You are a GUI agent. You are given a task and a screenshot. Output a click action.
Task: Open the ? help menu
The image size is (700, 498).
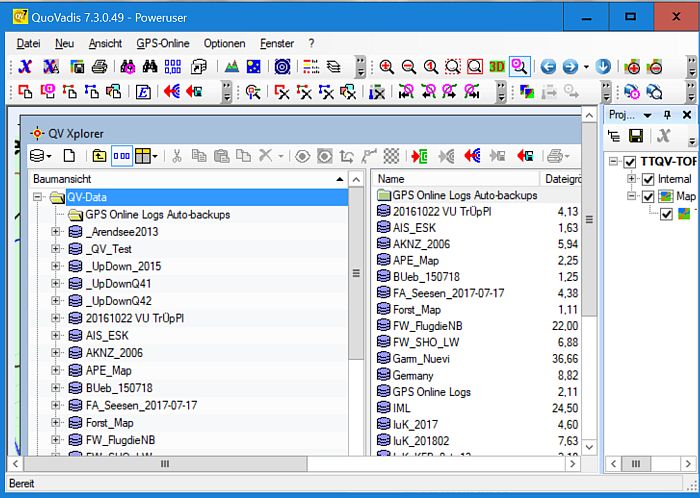[311, 43]
